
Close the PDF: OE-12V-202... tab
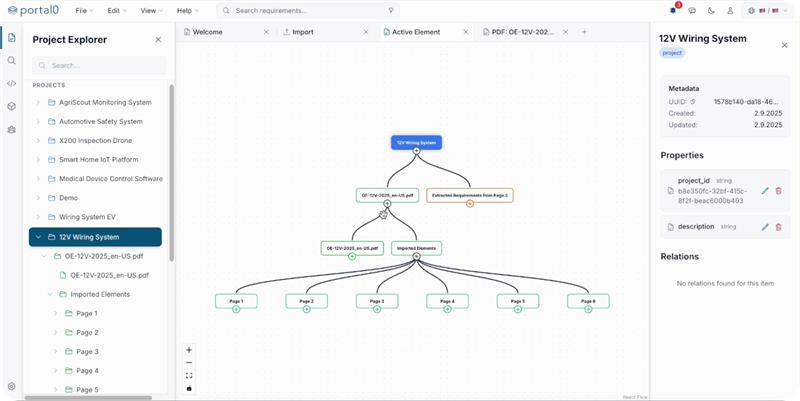(x=565, y=32)
